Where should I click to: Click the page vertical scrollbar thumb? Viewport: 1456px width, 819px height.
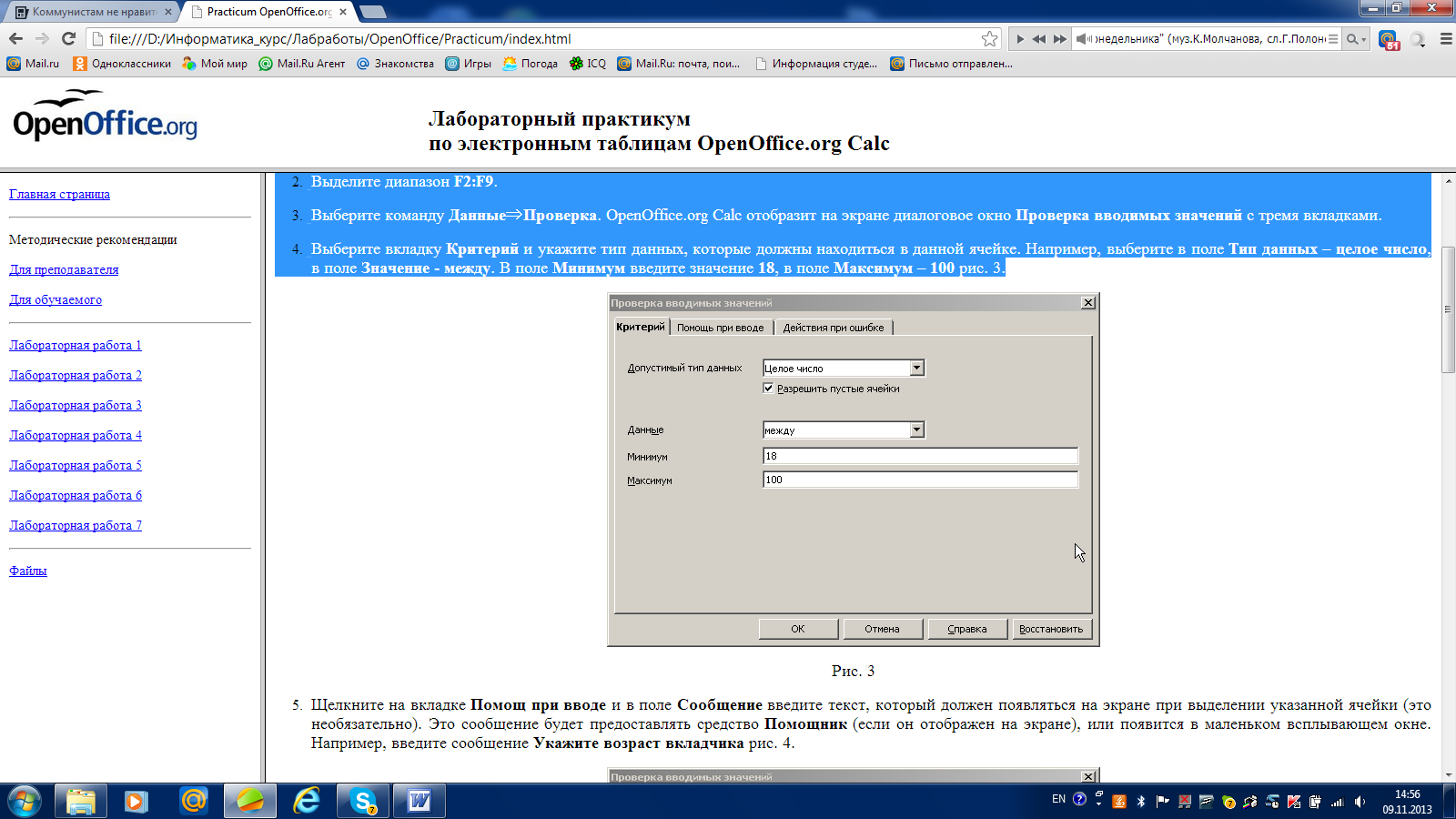coord(1448,309)
